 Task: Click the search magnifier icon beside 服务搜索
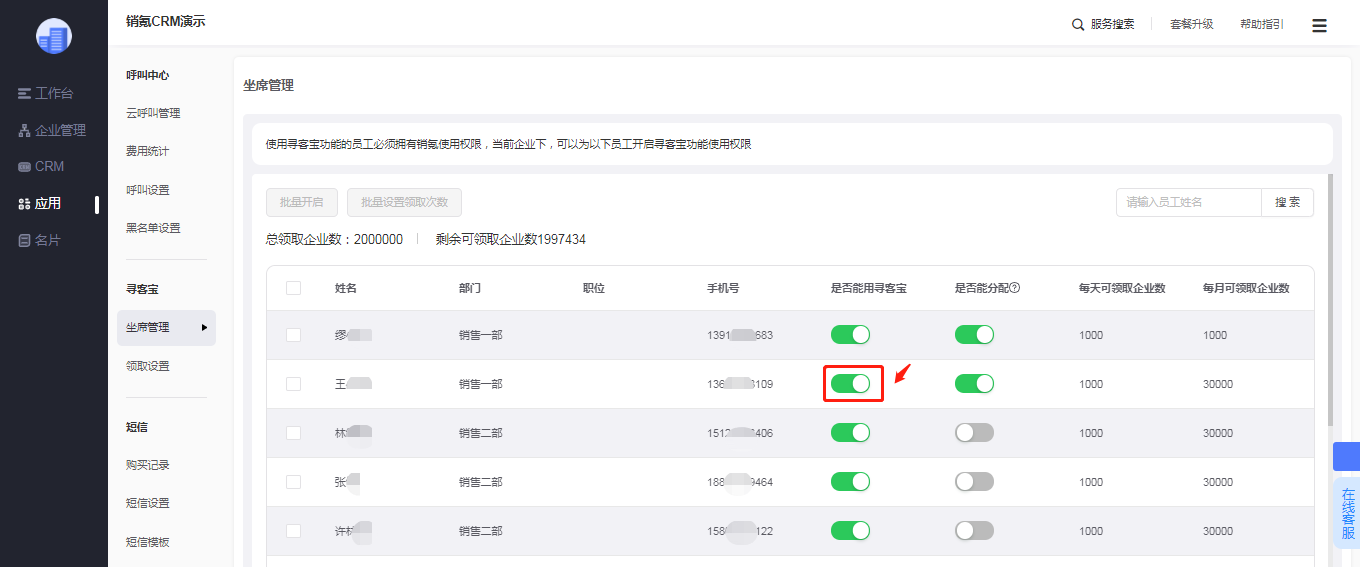tap(1078, 24)
